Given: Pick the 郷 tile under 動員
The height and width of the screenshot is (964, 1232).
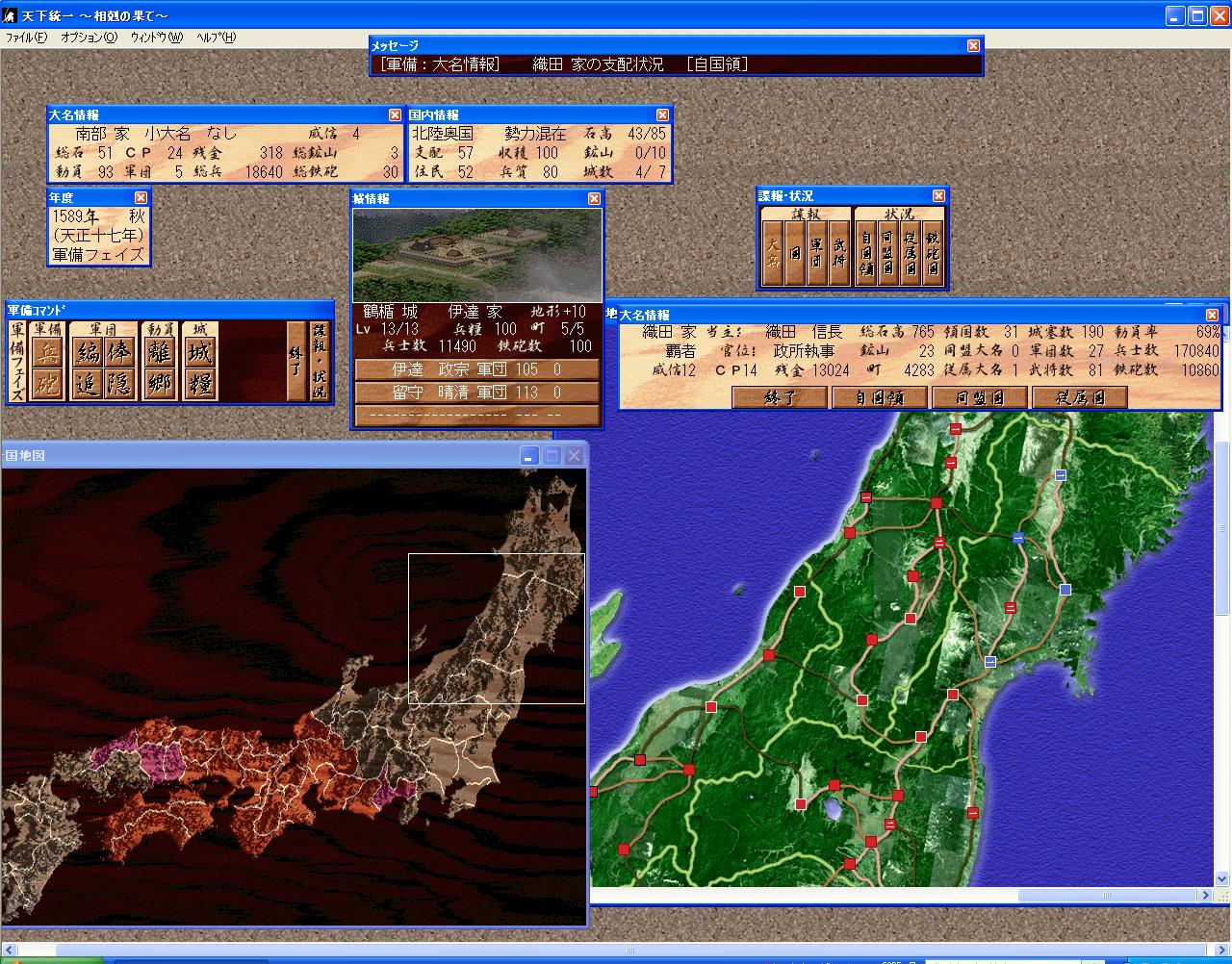Looking at the screenshot, I should 160,384.
